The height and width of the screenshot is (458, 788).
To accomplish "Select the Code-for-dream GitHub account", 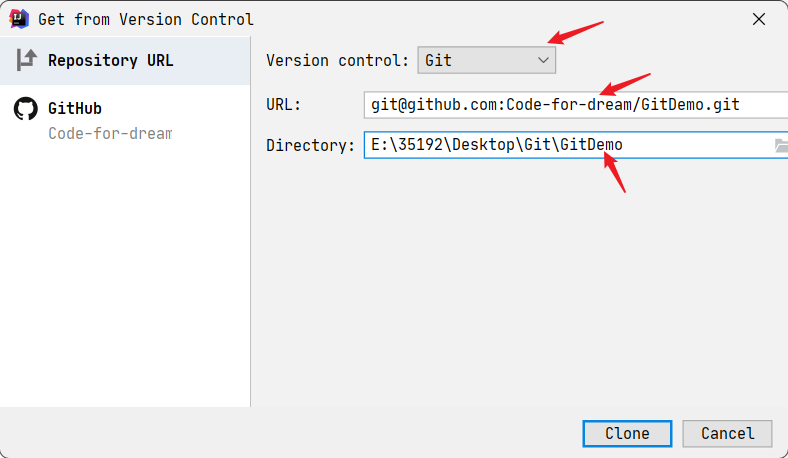I will 110,133.
